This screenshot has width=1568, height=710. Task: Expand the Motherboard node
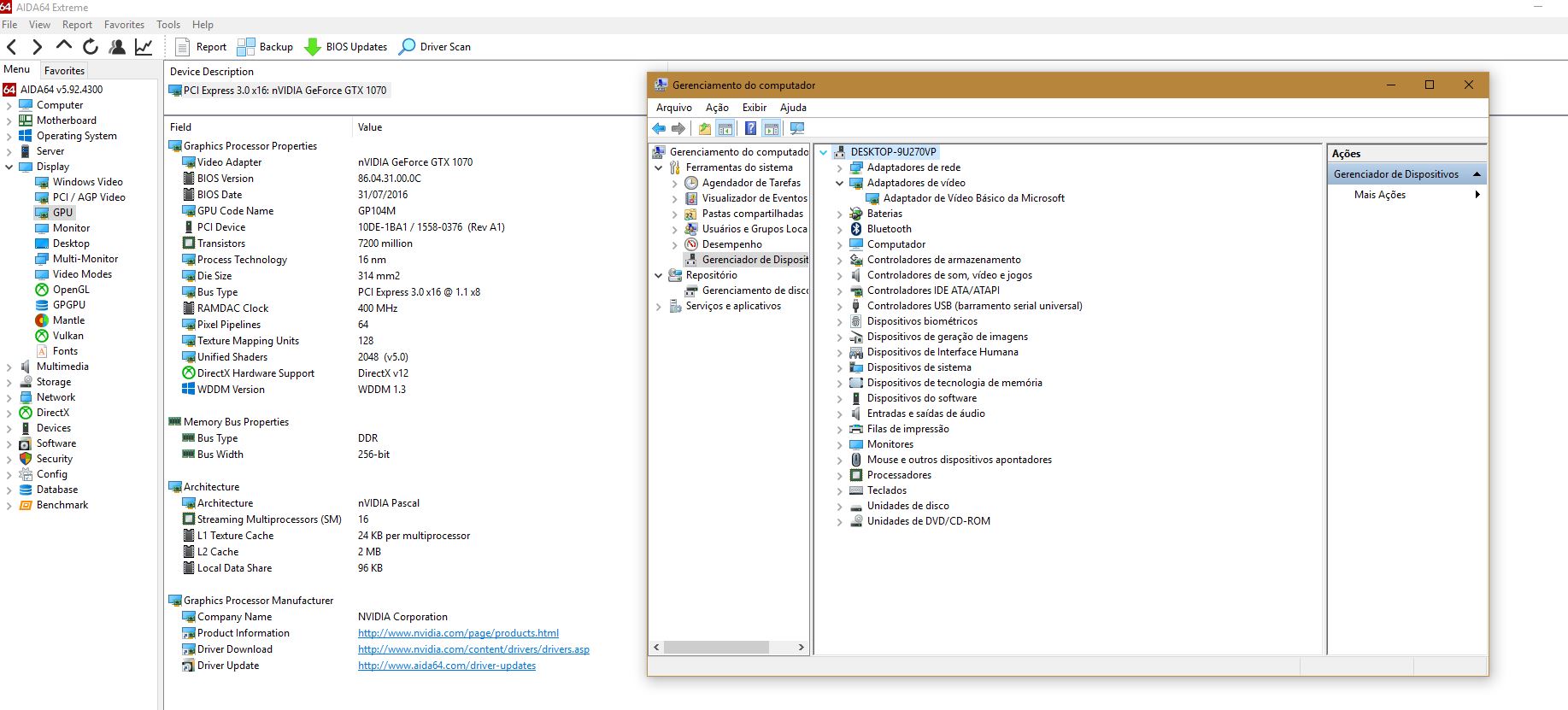coord(9,120)
